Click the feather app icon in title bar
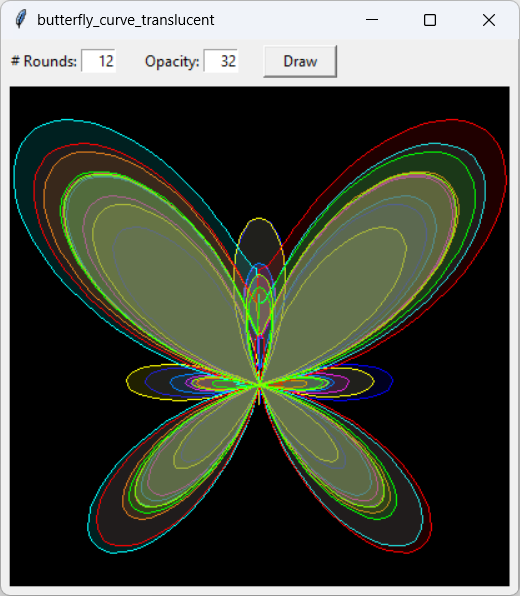520x596 pixels. pyautogui.click(x=21, y=19)
